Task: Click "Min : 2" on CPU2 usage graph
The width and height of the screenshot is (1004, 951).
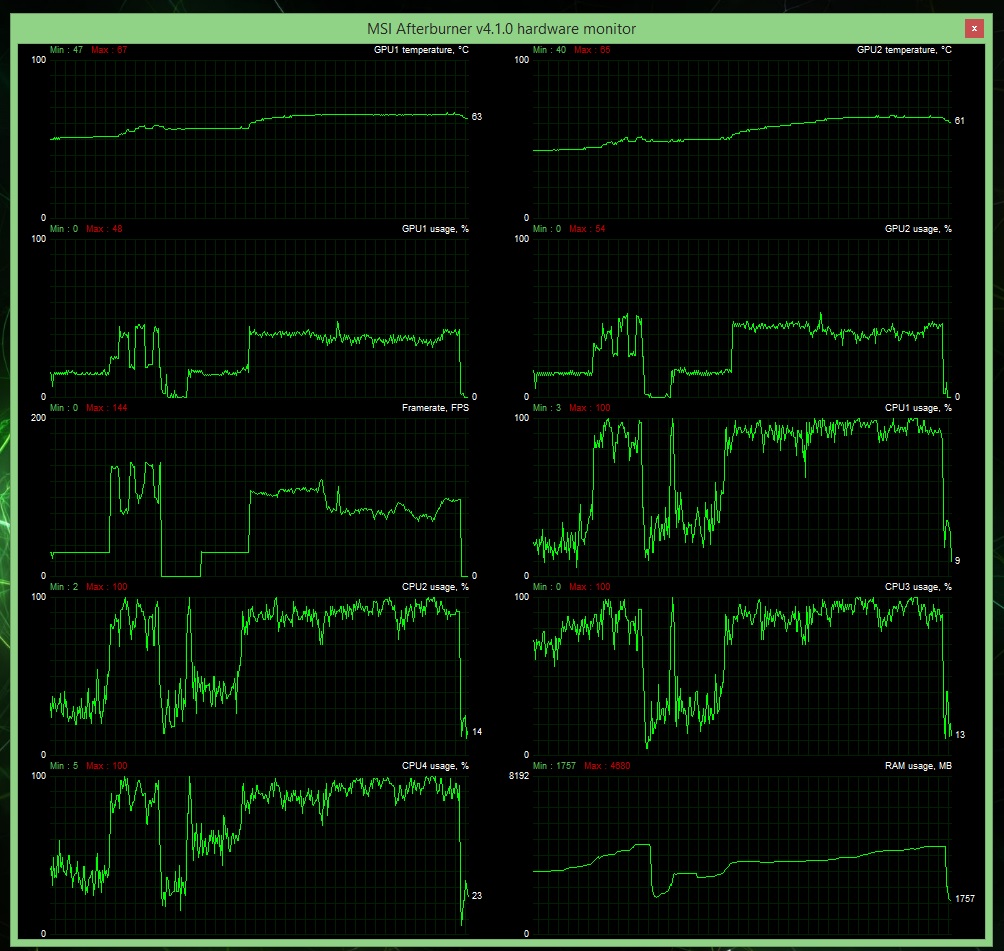Action: pos(64,587)
